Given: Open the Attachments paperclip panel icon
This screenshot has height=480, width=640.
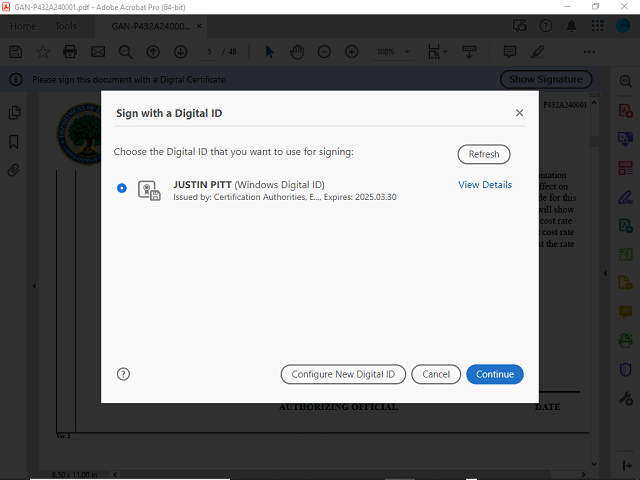Looking at the screenshot, I should (x=13, y=170).
